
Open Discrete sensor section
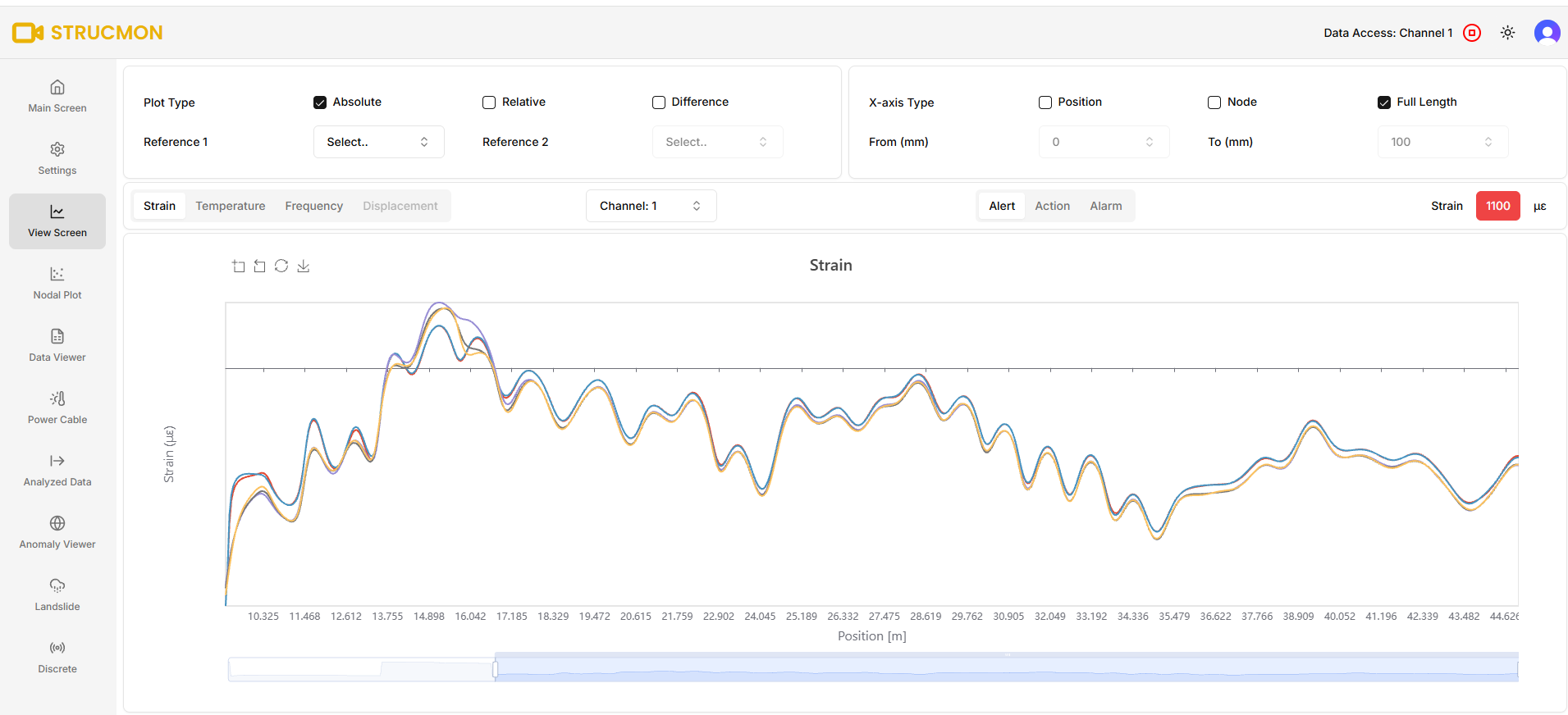click(57, 658)
